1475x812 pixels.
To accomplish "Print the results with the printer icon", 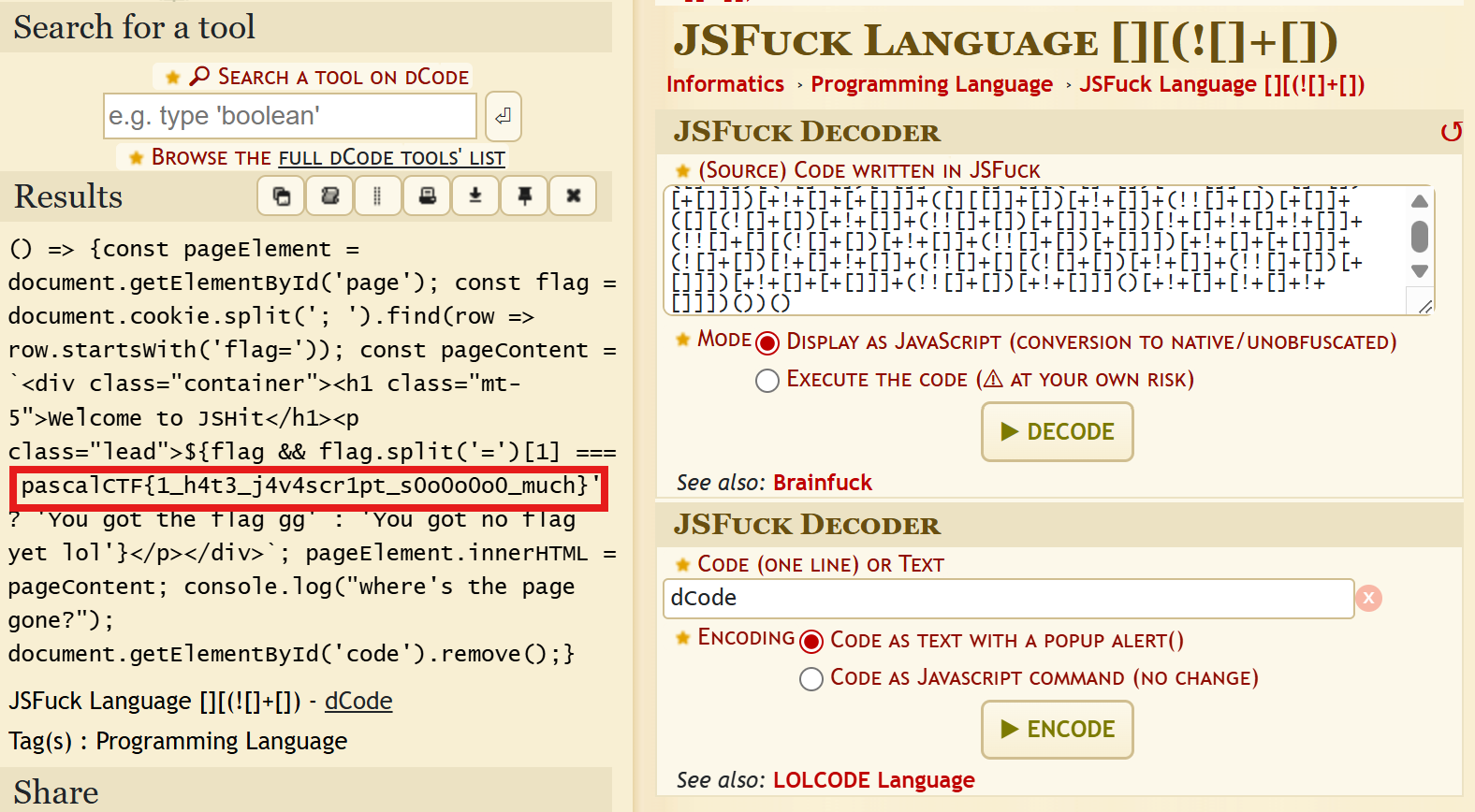I will [428, 196].
